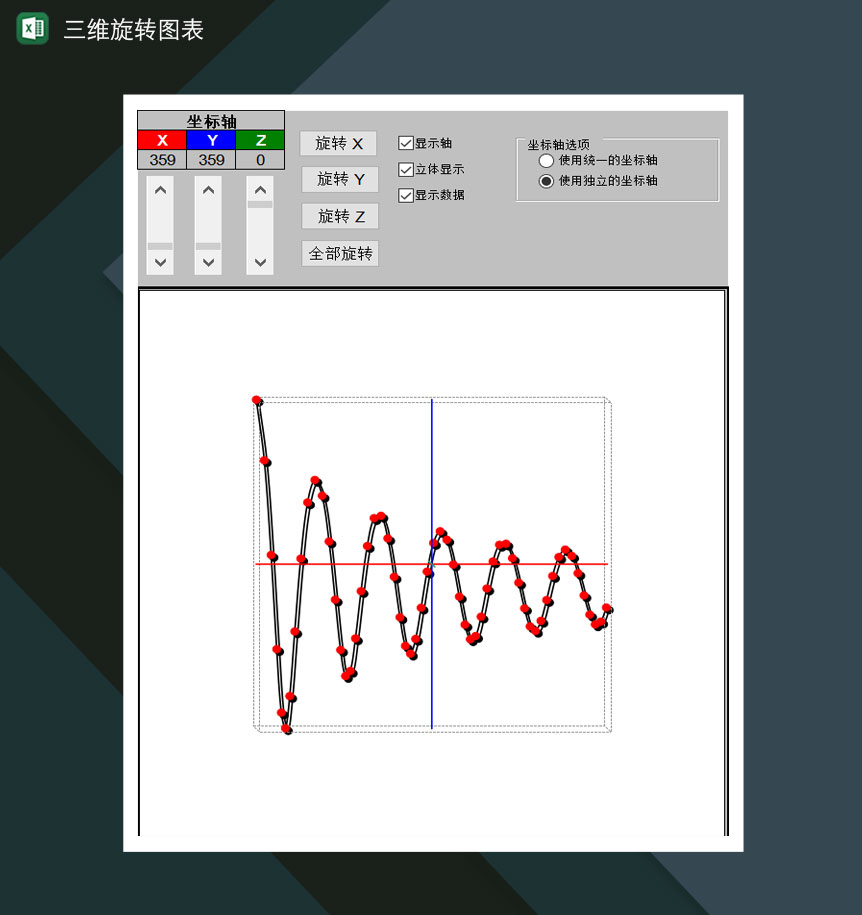Click the X value cell showing 359

[x=161, y=160]
